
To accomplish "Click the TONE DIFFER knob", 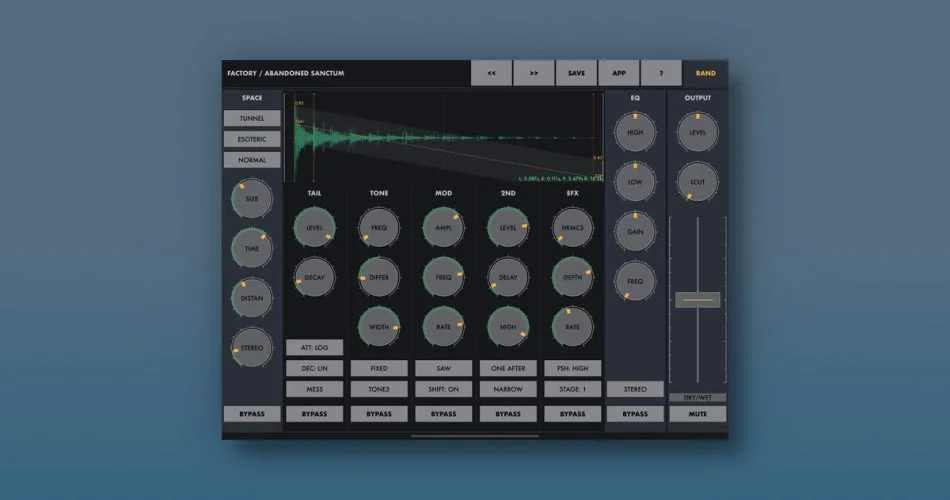I will coord(379,278).
